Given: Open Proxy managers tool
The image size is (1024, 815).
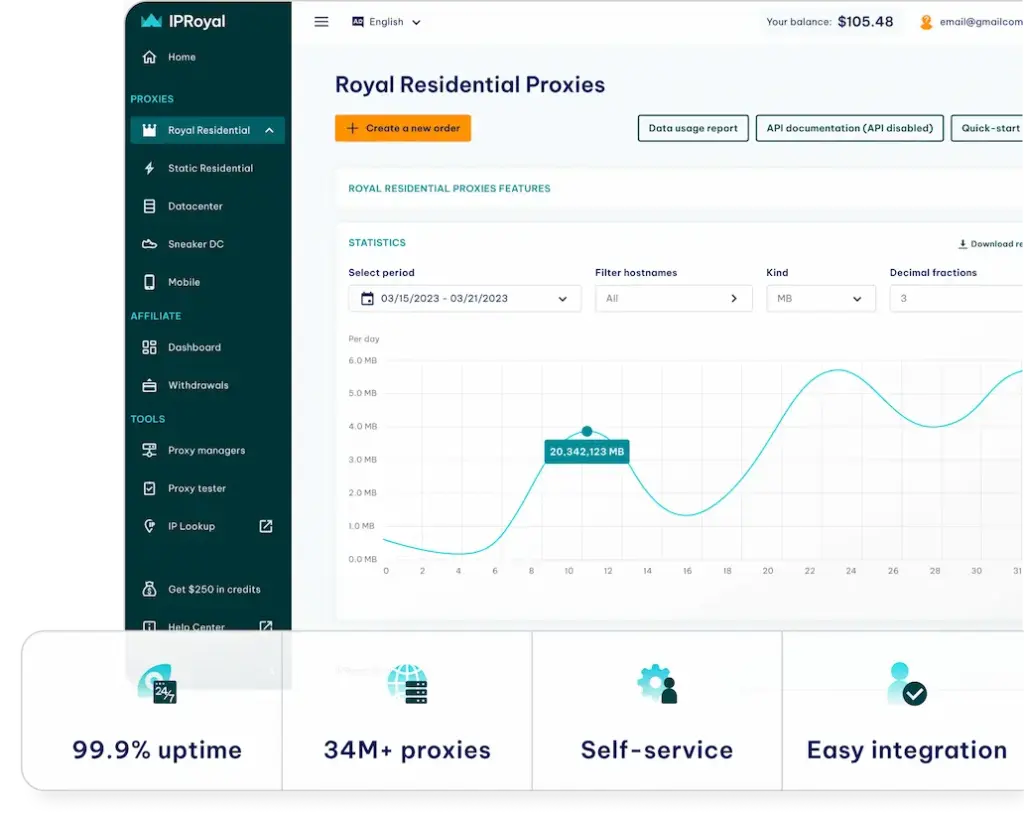Looking at the screenshot, I should click(208, 451).
